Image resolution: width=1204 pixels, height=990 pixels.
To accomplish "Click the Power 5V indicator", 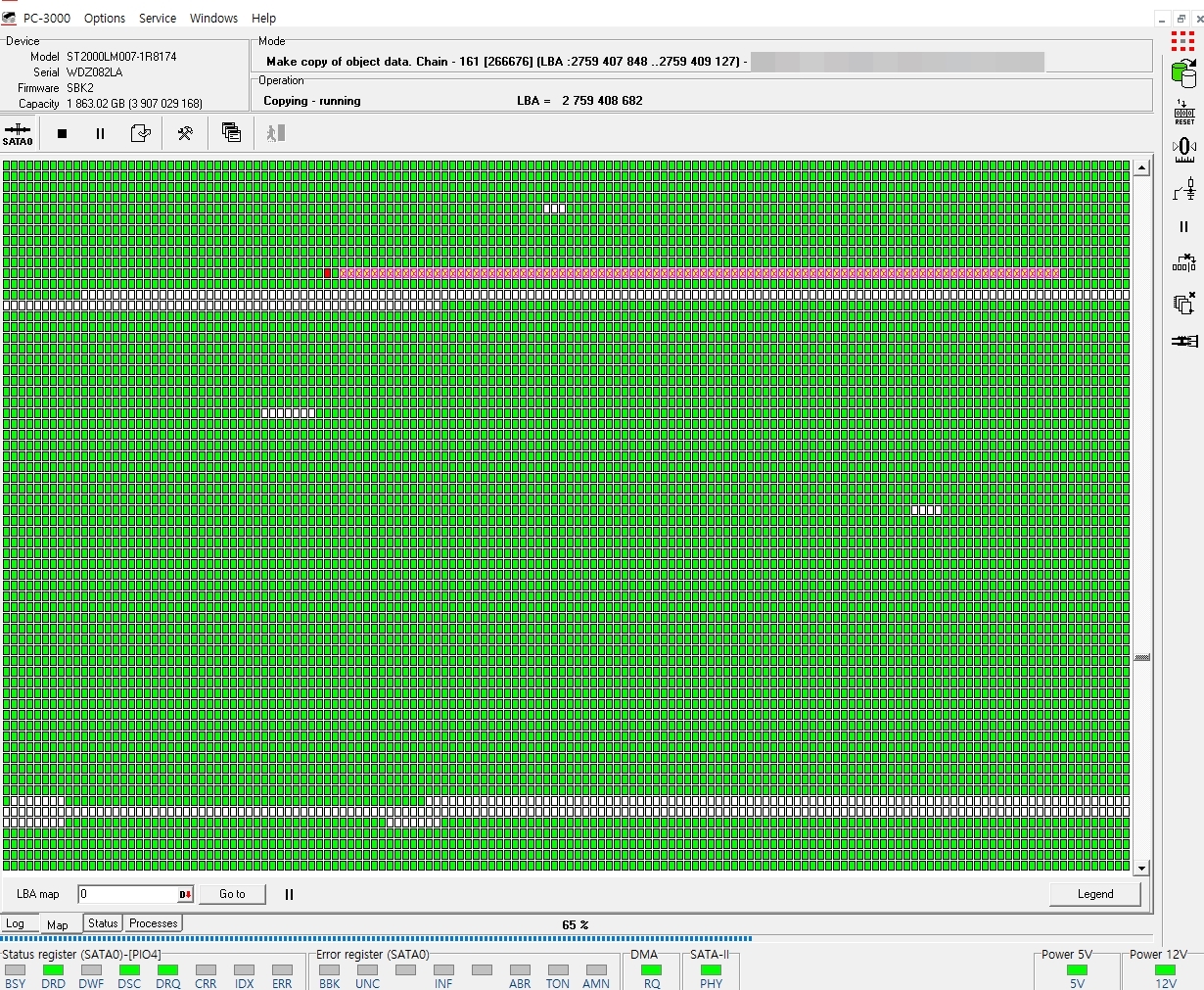I will pyautogui.click(x=1077, y=970).
